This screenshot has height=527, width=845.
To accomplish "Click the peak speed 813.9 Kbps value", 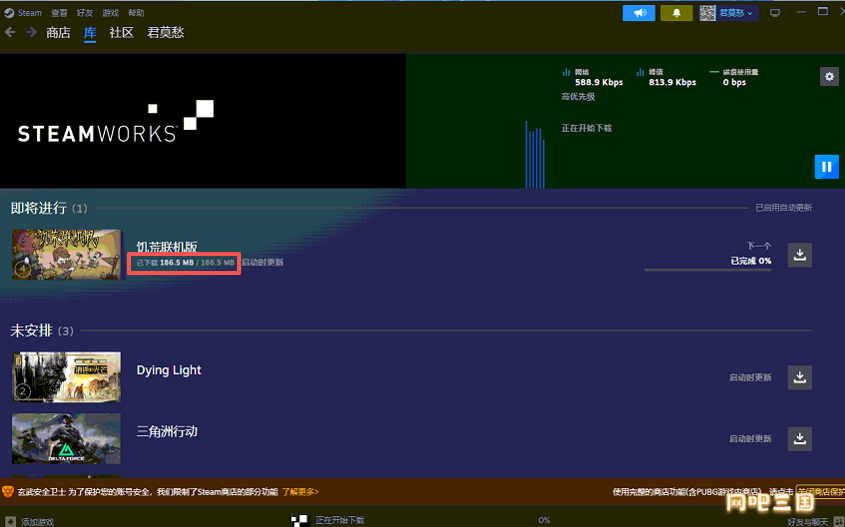I will 672,82.
